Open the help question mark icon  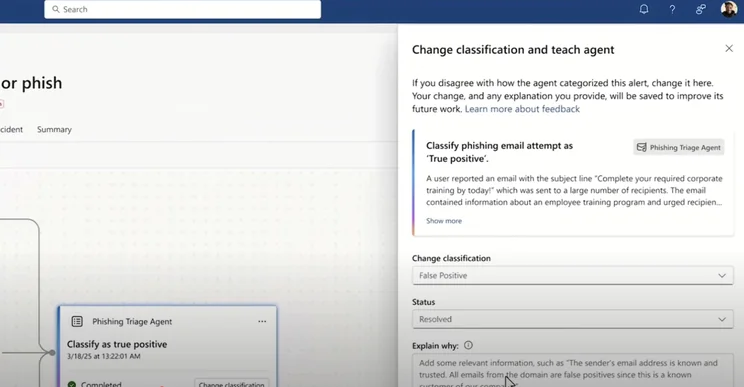672,9
